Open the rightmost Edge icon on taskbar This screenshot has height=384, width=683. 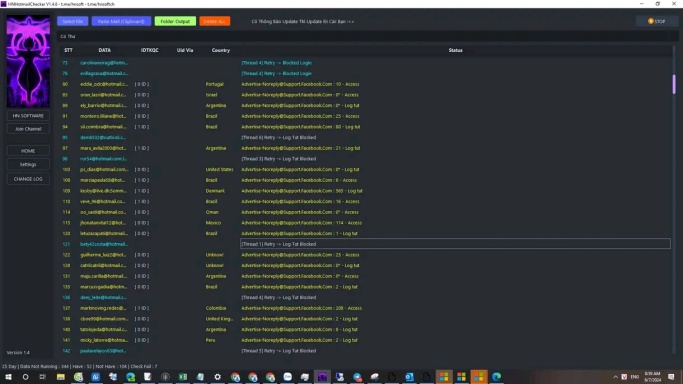(496, 377)
